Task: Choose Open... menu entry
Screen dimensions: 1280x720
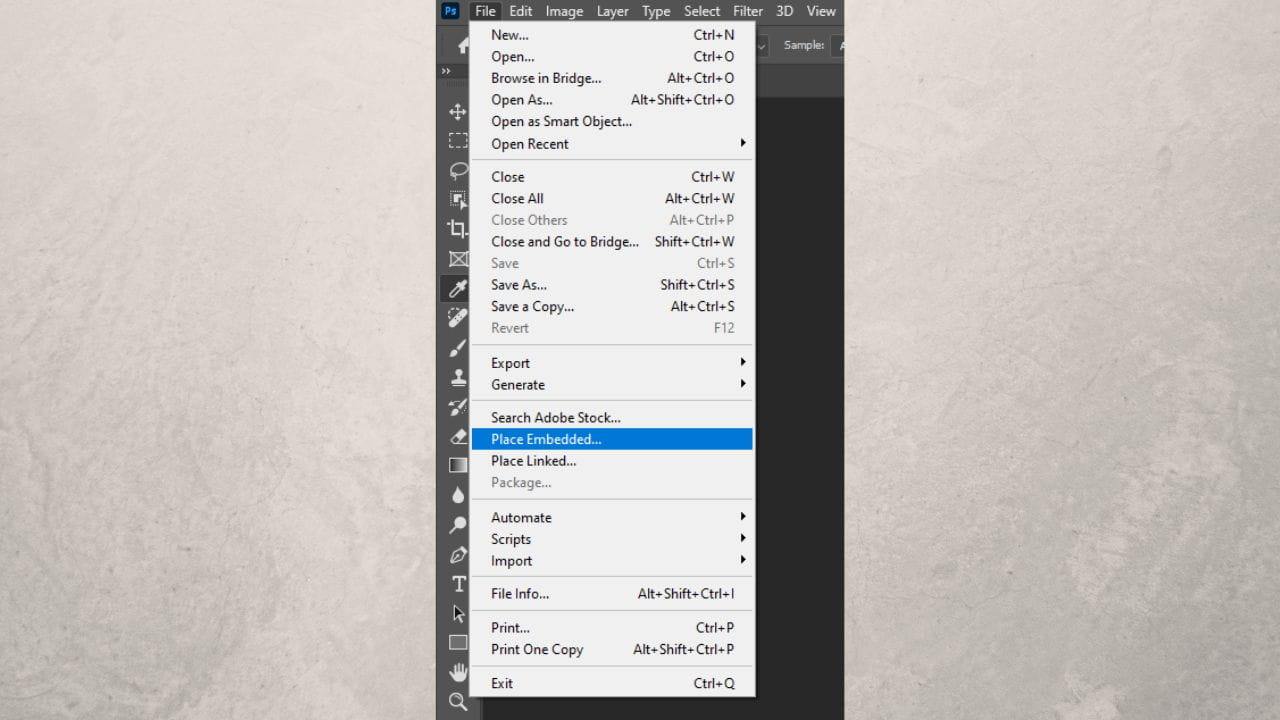Action: coord(612,57)
